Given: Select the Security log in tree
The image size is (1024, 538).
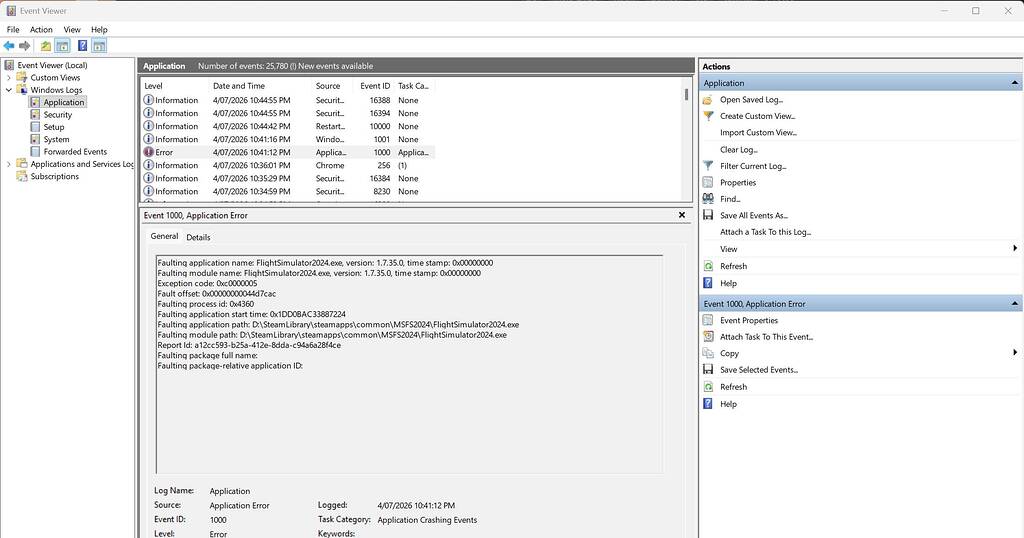Looking at the screenshot, I should 57,115.
